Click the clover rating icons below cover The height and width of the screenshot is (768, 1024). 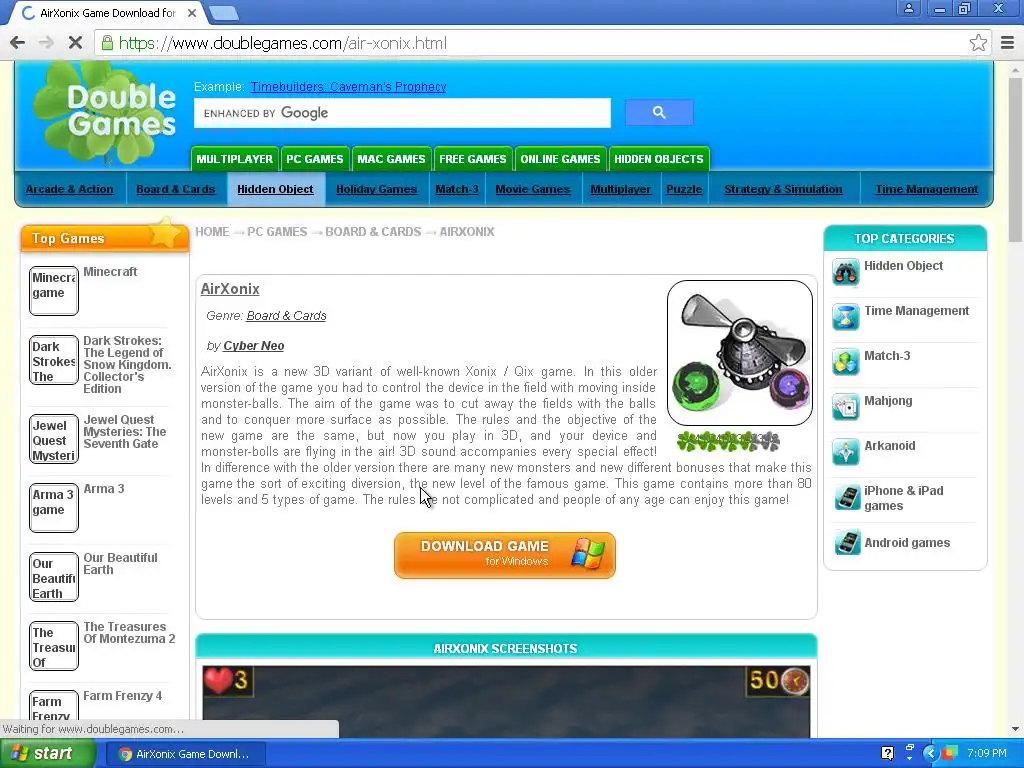(x=728, y=441)
